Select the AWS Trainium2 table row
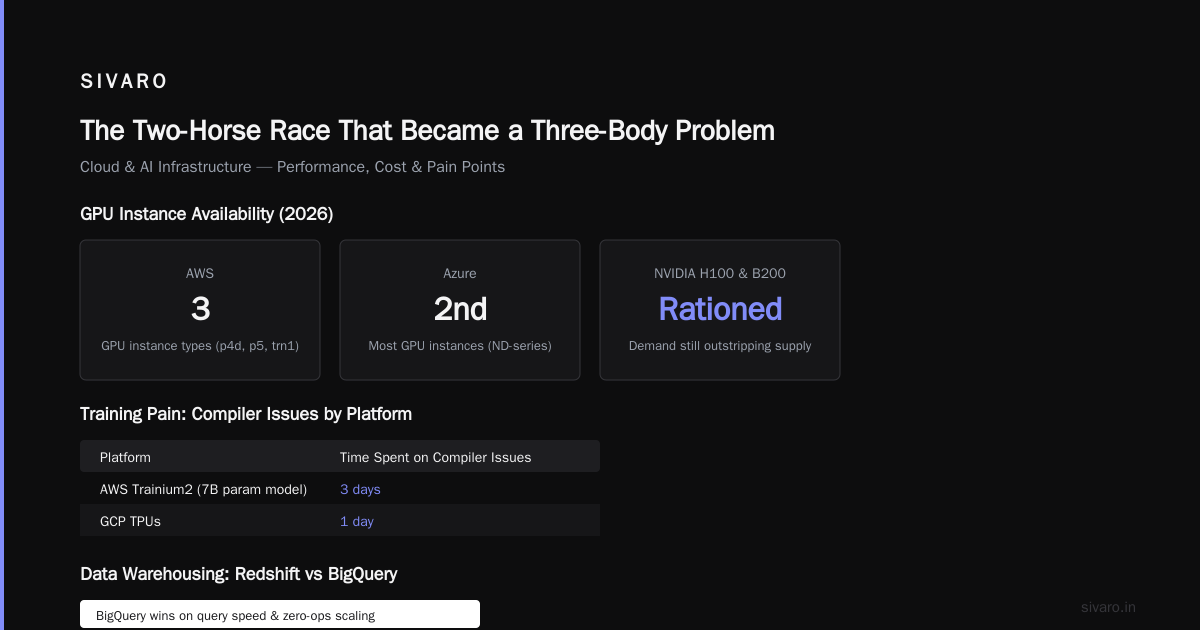 [340, 489]
